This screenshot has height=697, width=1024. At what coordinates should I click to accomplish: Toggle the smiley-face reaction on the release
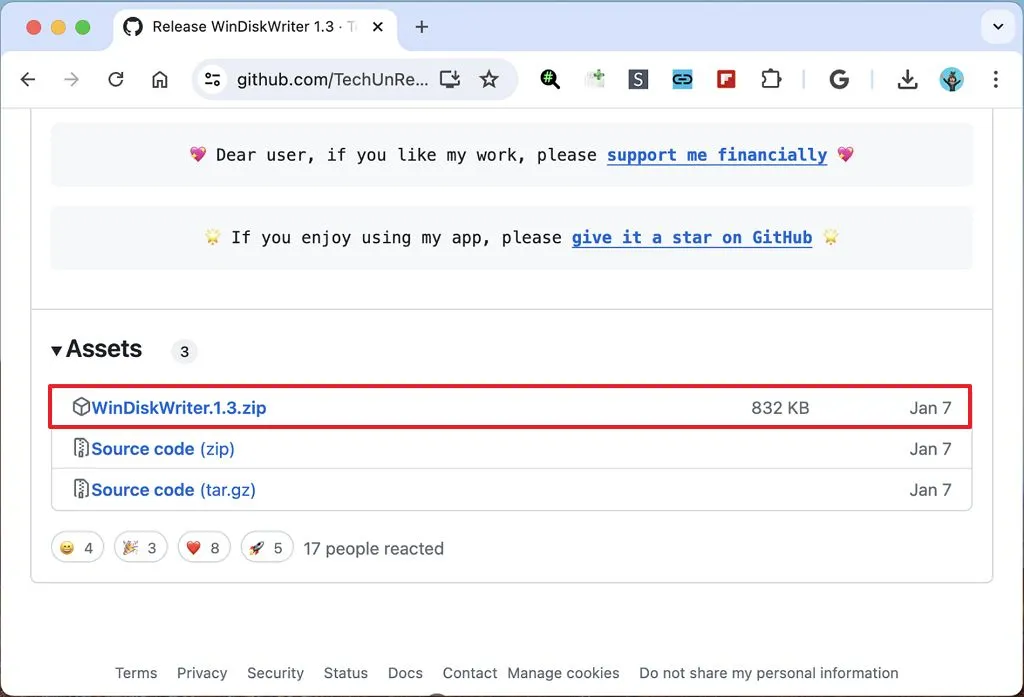coord(77,547)
